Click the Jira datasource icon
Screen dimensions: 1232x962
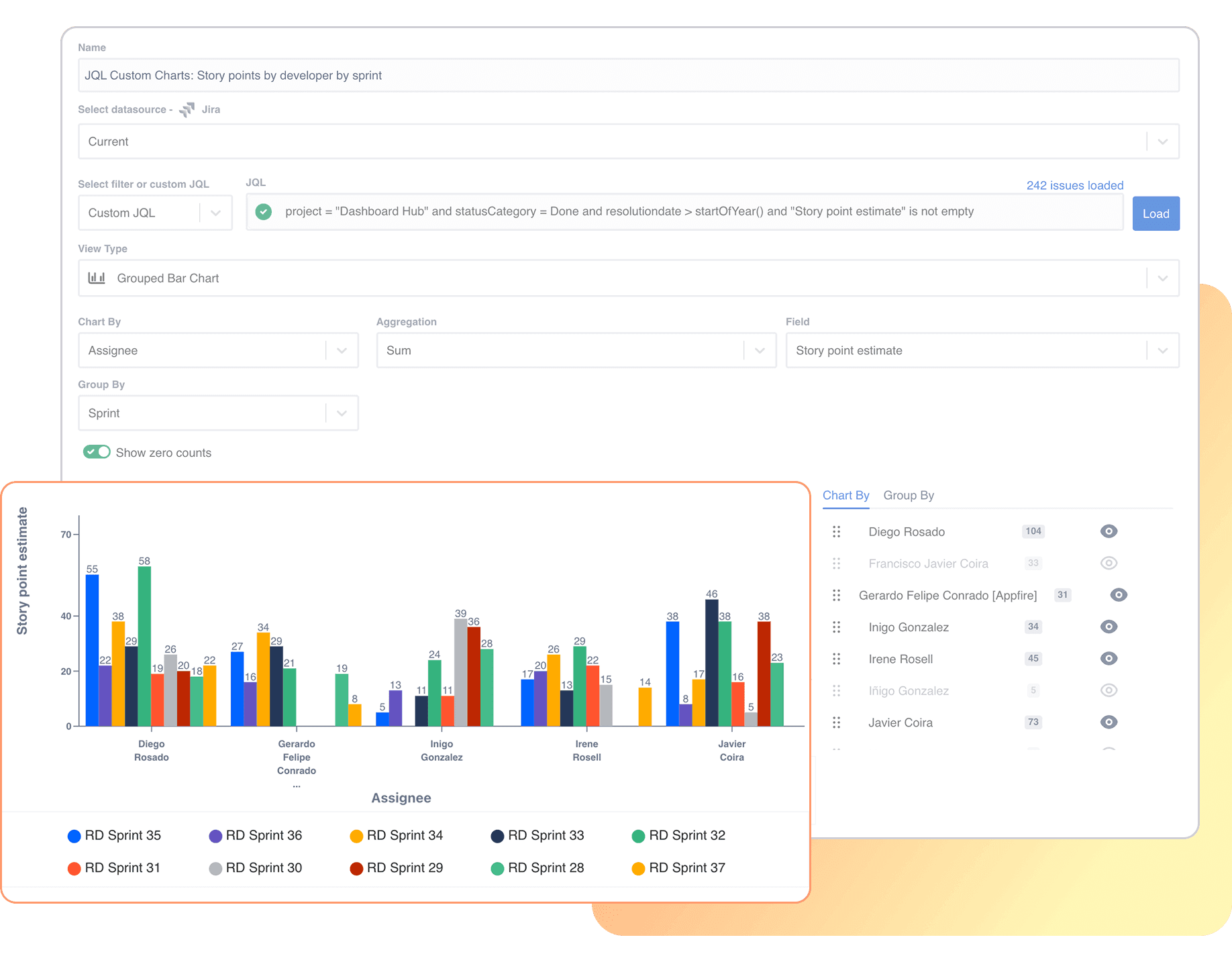[186, 109]
